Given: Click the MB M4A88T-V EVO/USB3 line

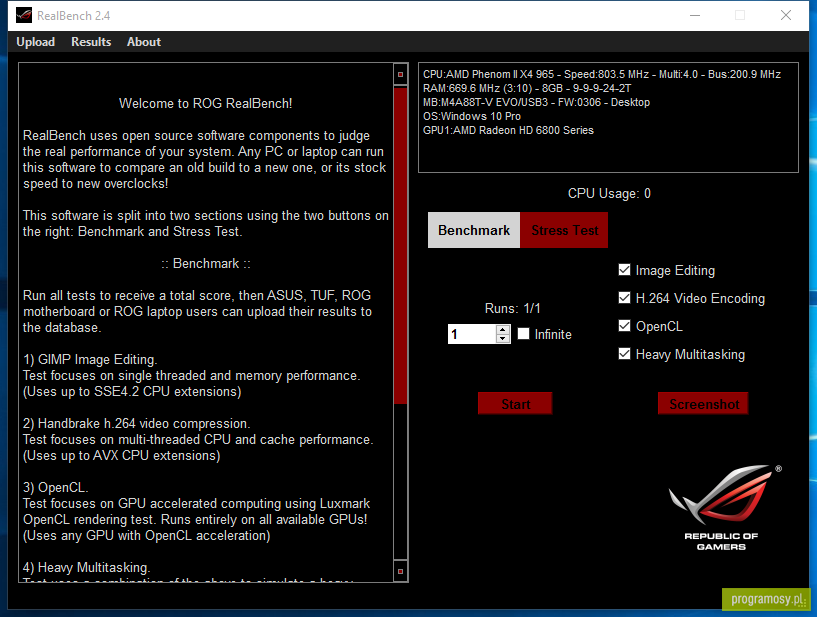Looking at the screenshot, I should pos(536,102).
